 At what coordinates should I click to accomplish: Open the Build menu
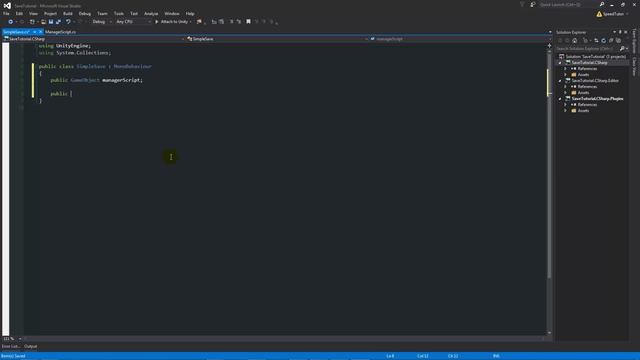(68, 13)
